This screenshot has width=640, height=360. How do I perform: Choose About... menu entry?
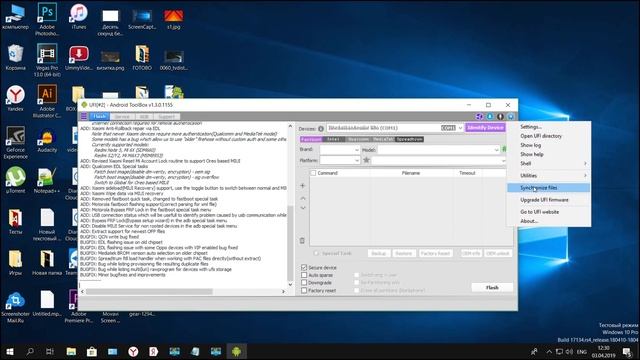(549, 221)
